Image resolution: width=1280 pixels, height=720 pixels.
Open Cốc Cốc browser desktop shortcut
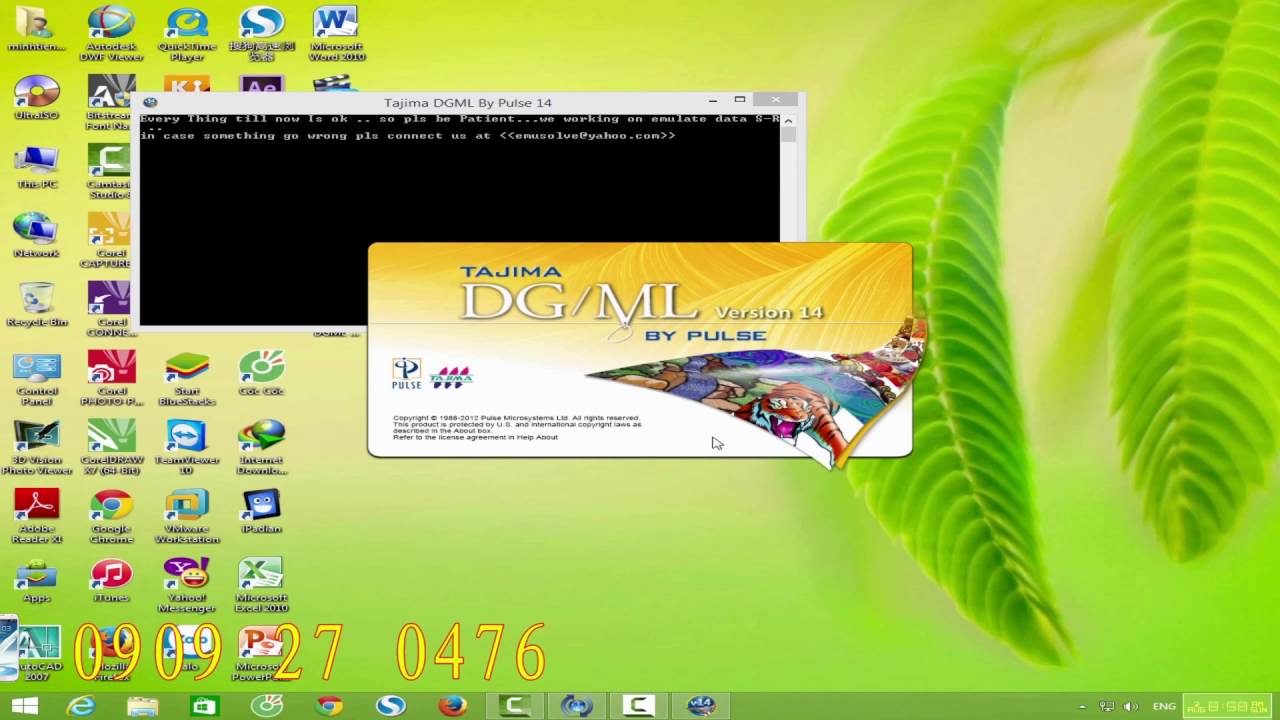(x=261, y=373)
